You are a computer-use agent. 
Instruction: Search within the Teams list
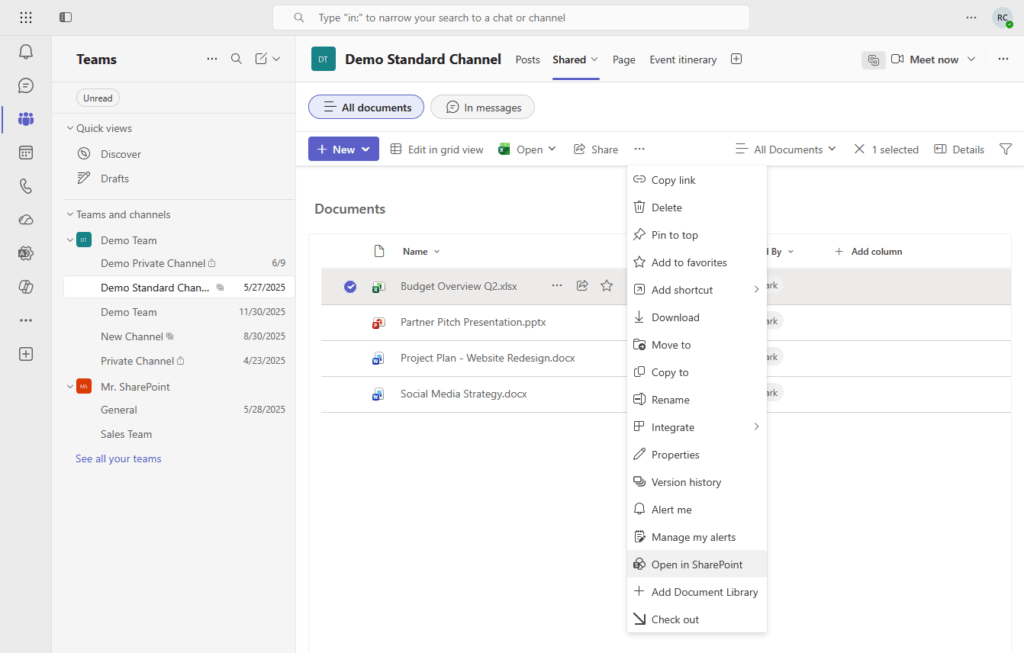tap(236, 59)
